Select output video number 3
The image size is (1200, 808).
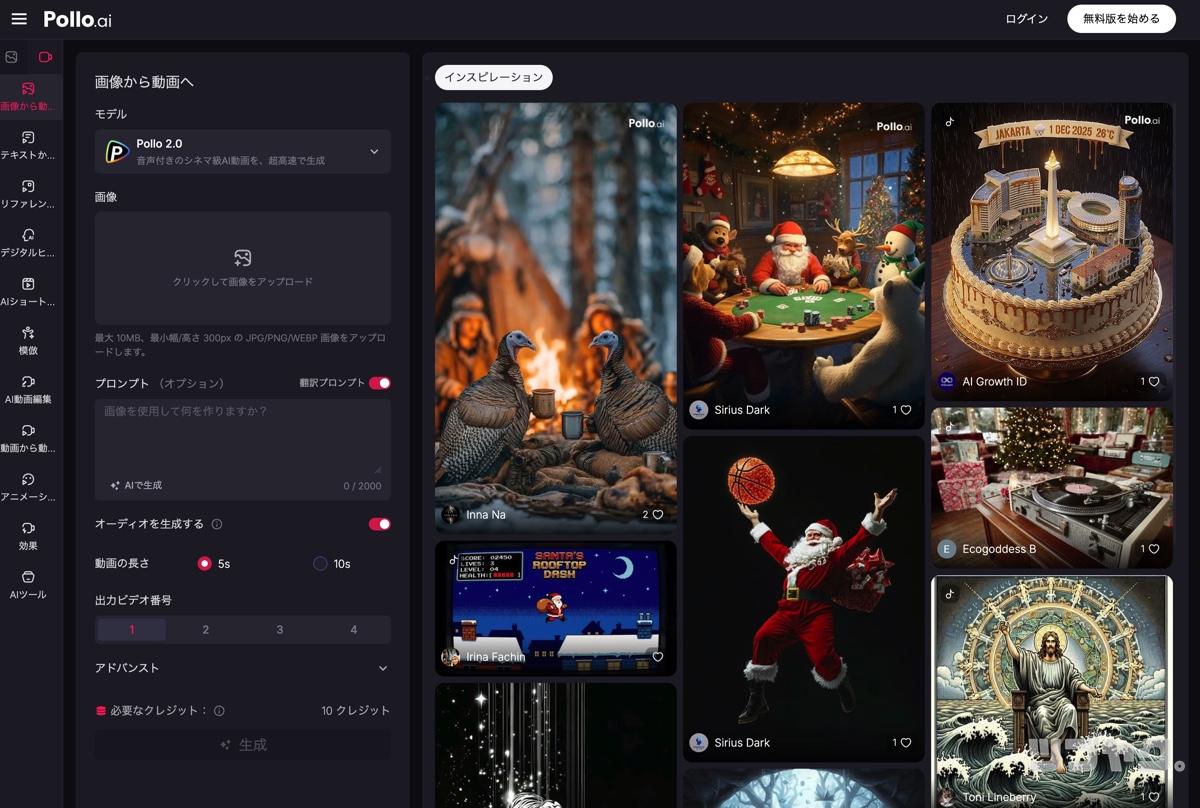pos(279,630)
